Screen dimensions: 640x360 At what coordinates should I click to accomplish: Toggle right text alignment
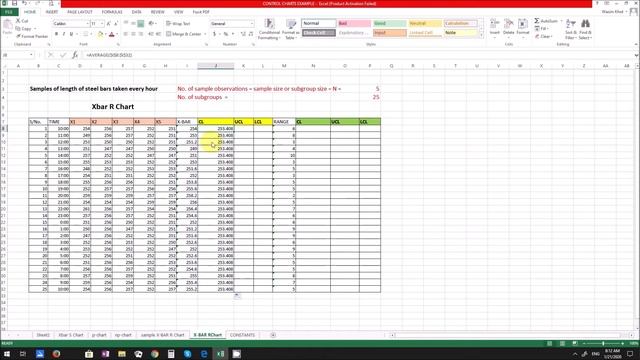[141, 34]
